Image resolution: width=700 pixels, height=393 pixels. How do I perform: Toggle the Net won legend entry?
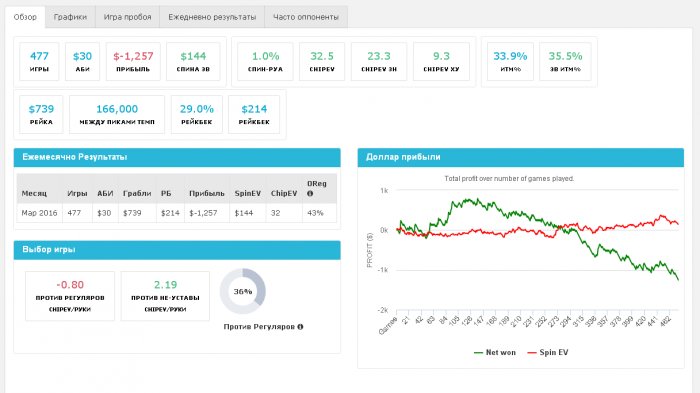click(x=495, y=352)
